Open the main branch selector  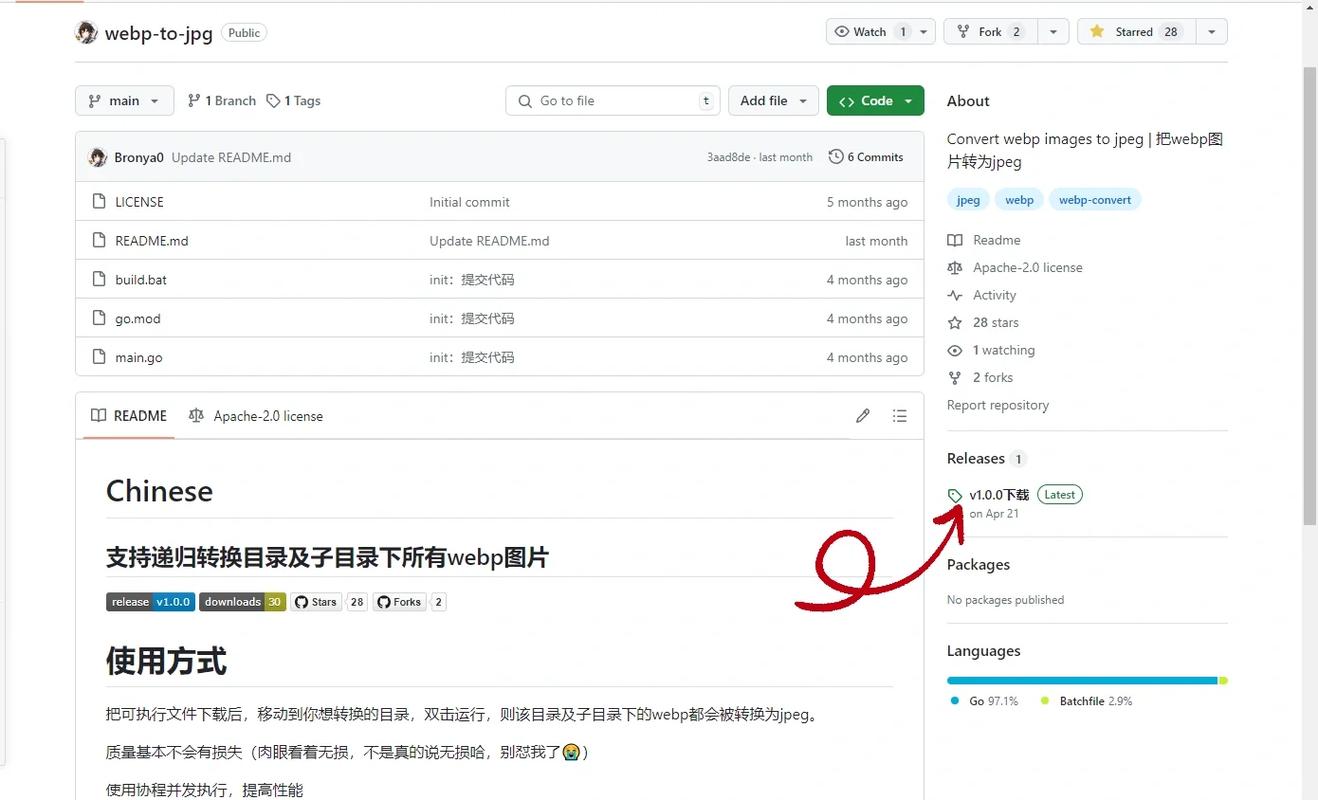tap(124, 101)
